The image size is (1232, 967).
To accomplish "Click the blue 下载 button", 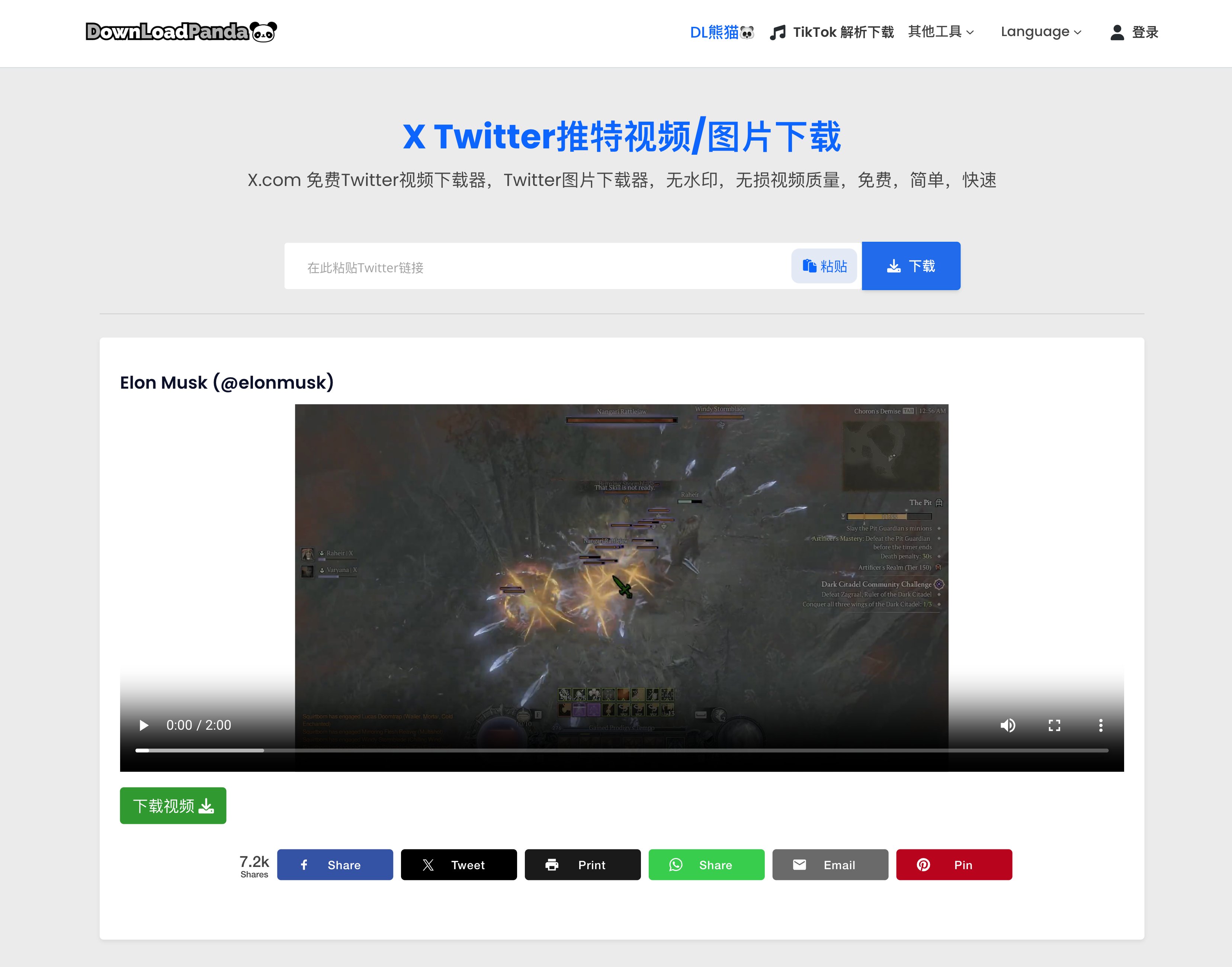I will (x=911, y=266).
